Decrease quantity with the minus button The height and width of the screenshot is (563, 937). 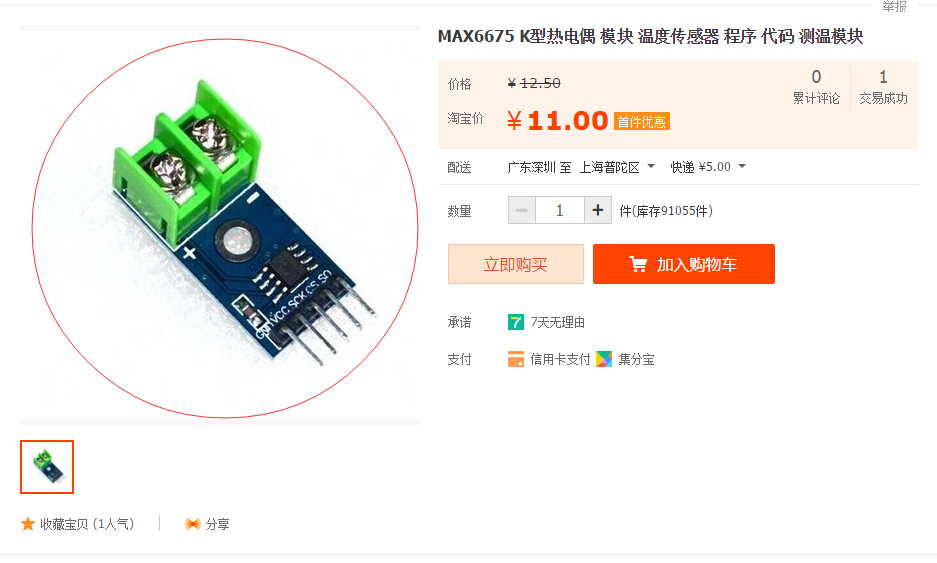(522, 210)
